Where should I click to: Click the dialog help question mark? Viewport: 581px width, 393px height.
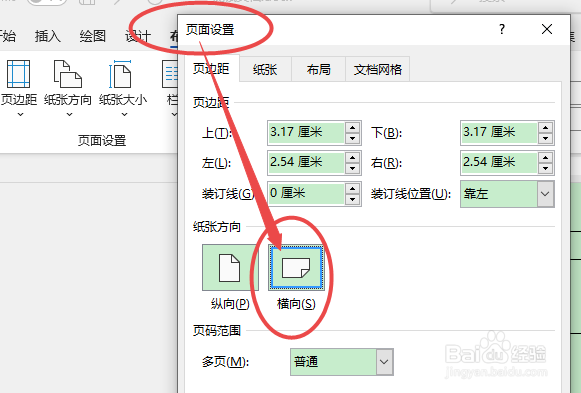(x=502, y=29)
